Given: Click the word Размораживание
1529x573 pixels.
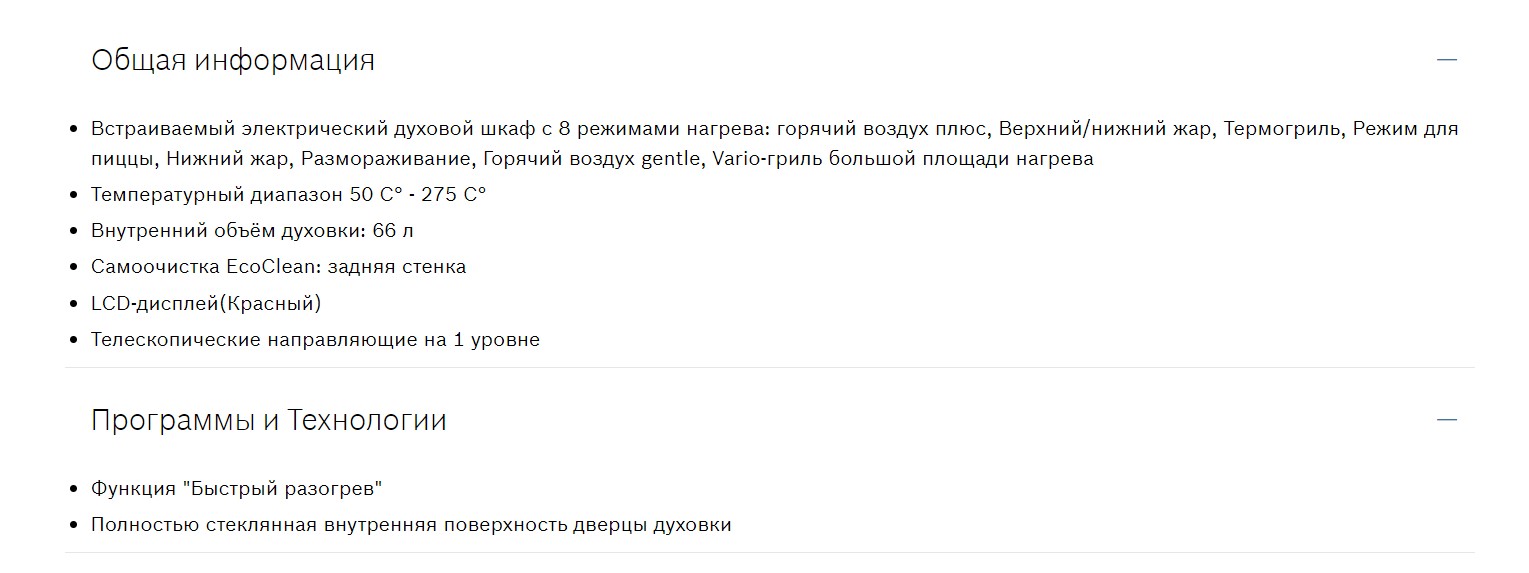Looking at the screenshot, I should click(x=386, y=159).
